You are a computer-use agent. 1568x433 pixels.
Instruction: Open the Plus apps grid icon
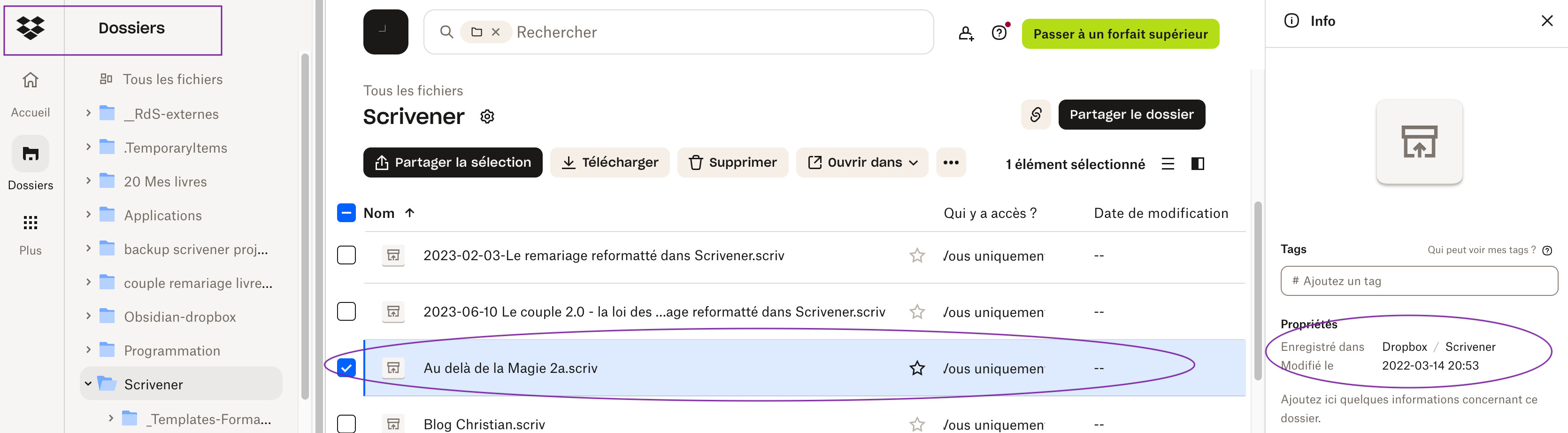coord(31,222)
